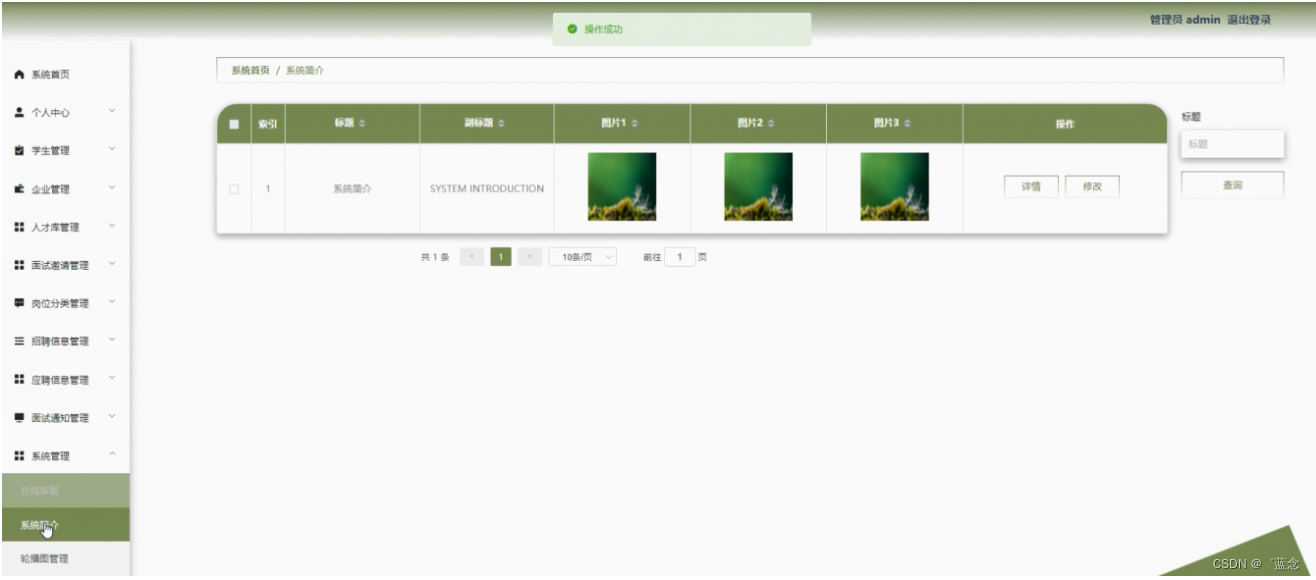Open the 图片3 thumbnail in row 1
The image size is (1316, 580).
point(894,187)
